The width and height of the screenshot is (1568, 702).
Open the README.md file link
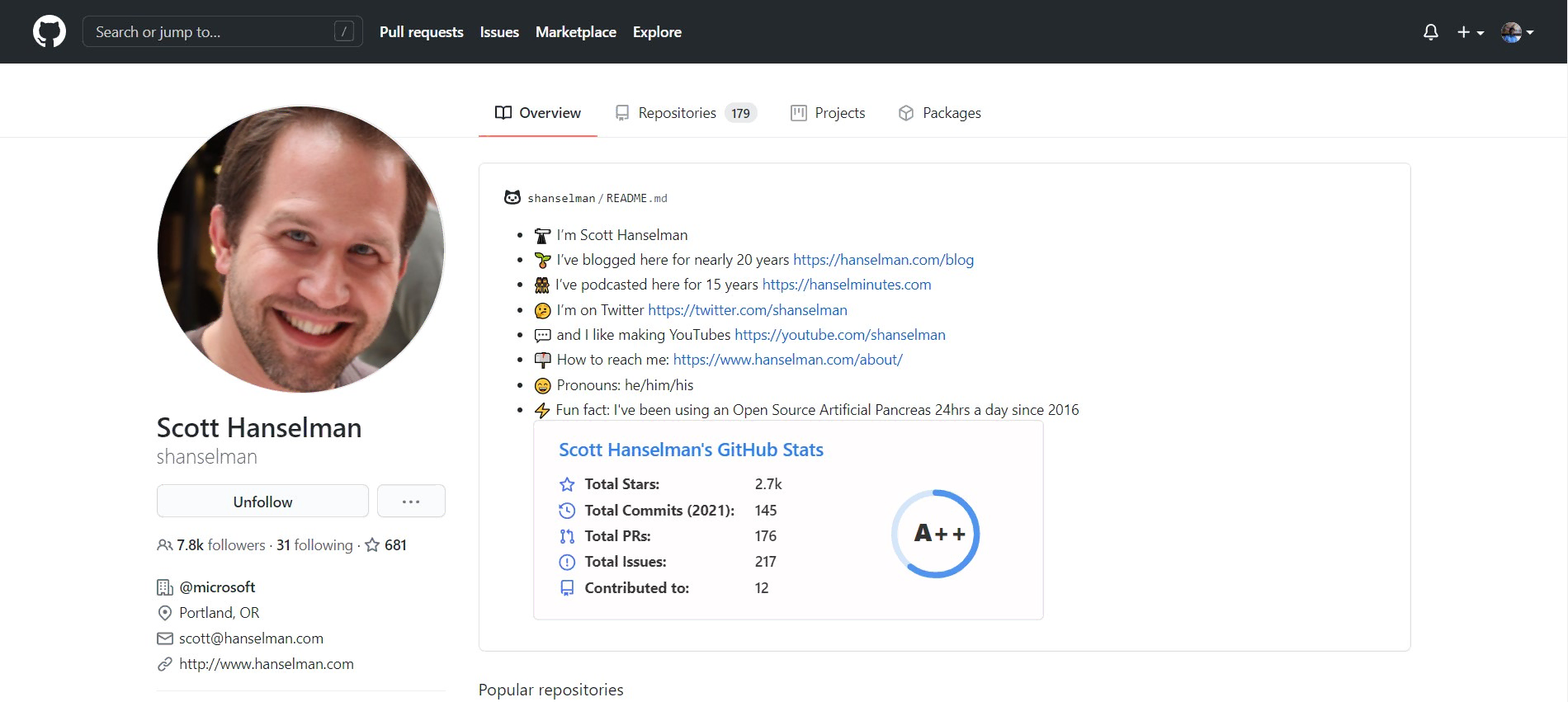(x=637, y=198)
